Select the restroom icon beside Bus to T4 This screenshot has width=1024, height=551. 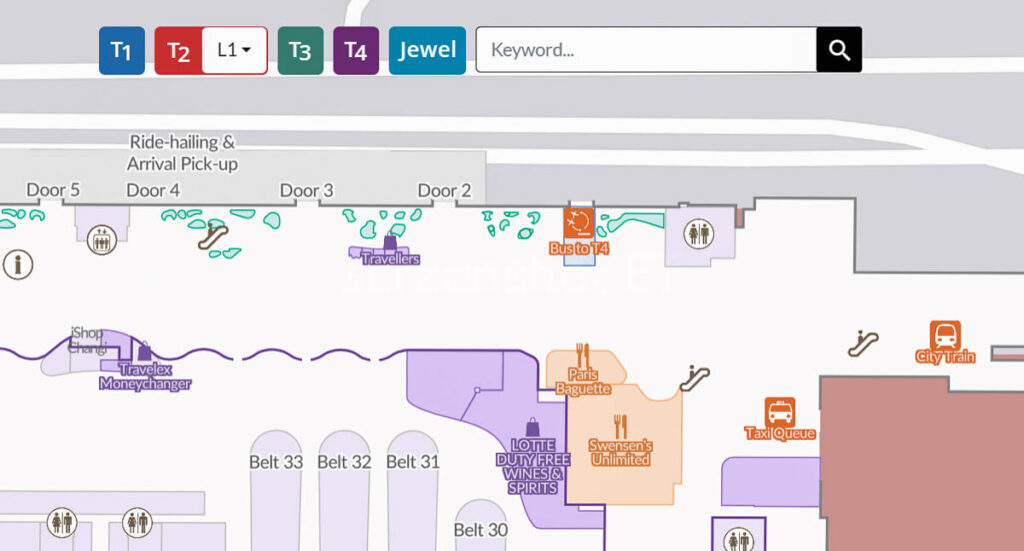(698, 233)
